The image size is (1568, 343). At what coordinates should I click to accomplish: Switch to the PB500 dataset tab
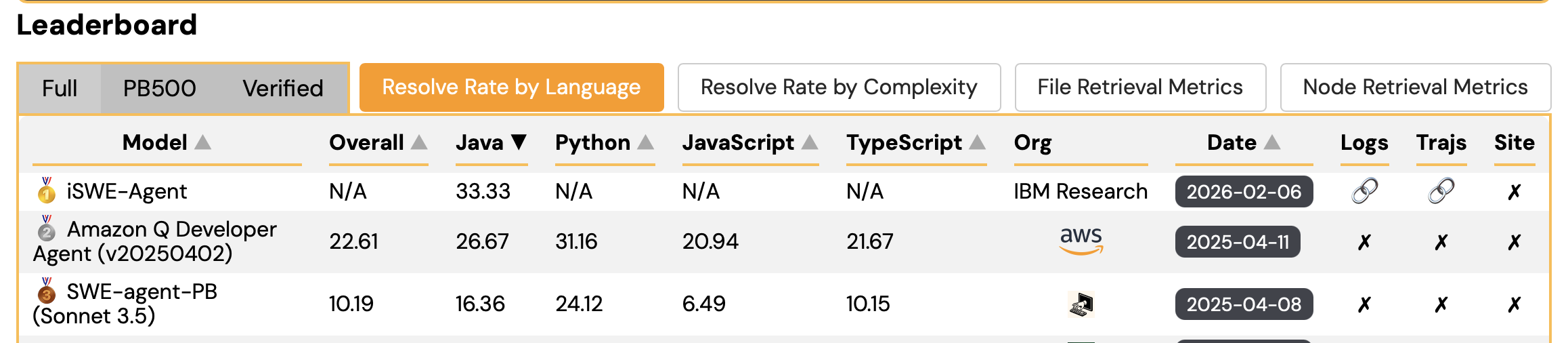coord(159,88)
